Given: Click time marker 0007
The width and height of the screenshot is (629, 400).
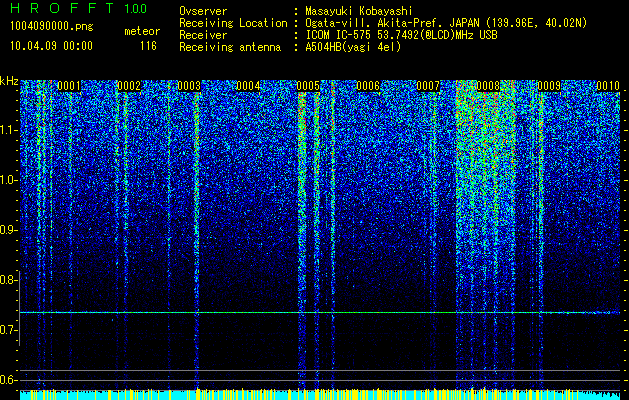Looking at the screenshot, I should pos(428,86).
